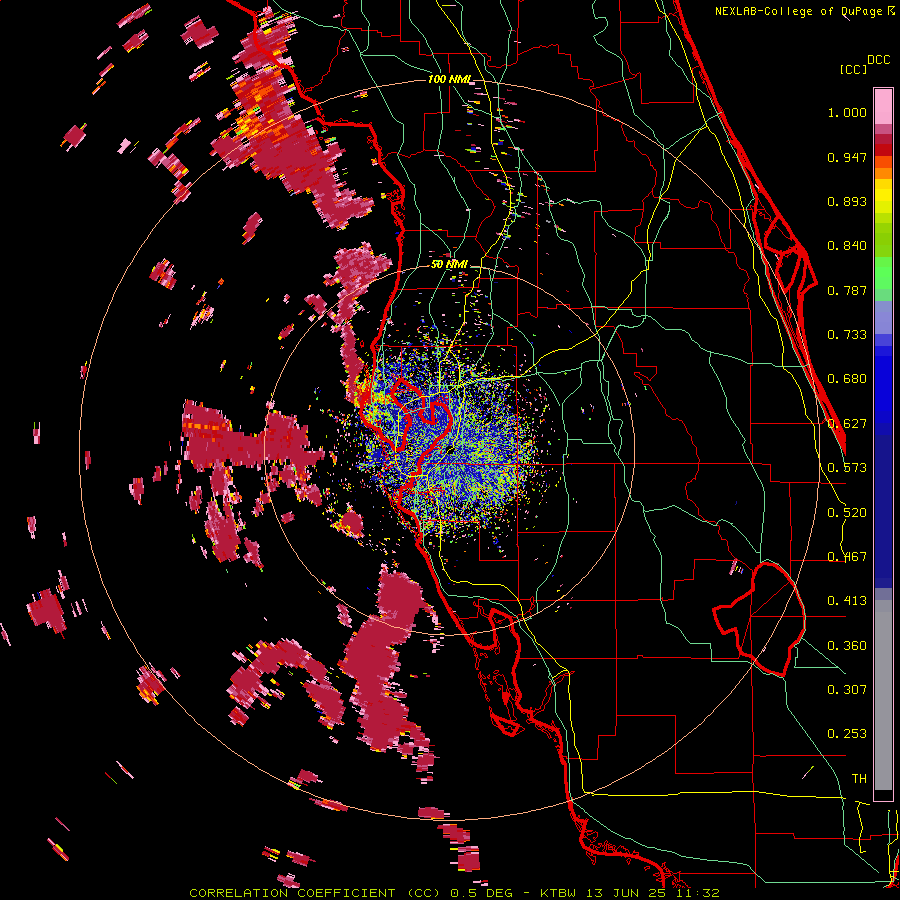Select the 0.253 scale value
This screenshot has width=900, height=900.
pyautogui.click(x=847, y=734)
